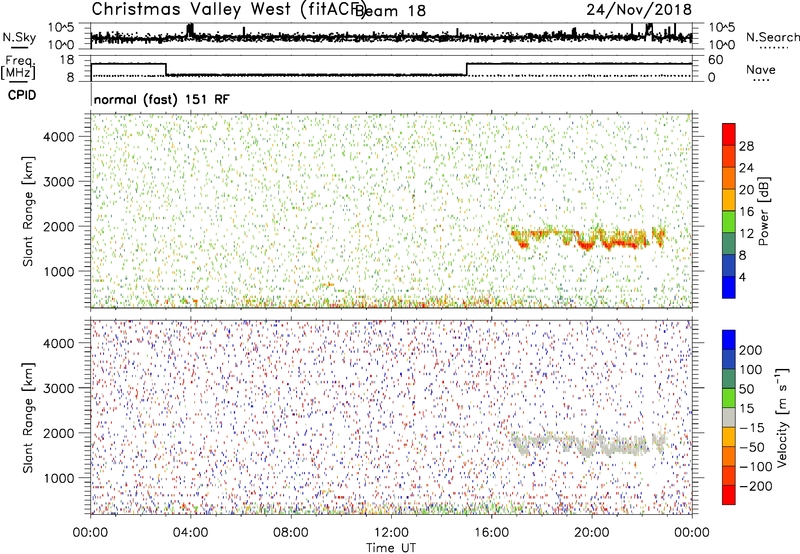
Task: Click the '4' tick on Power colorbar
Action: coord(742,277)
